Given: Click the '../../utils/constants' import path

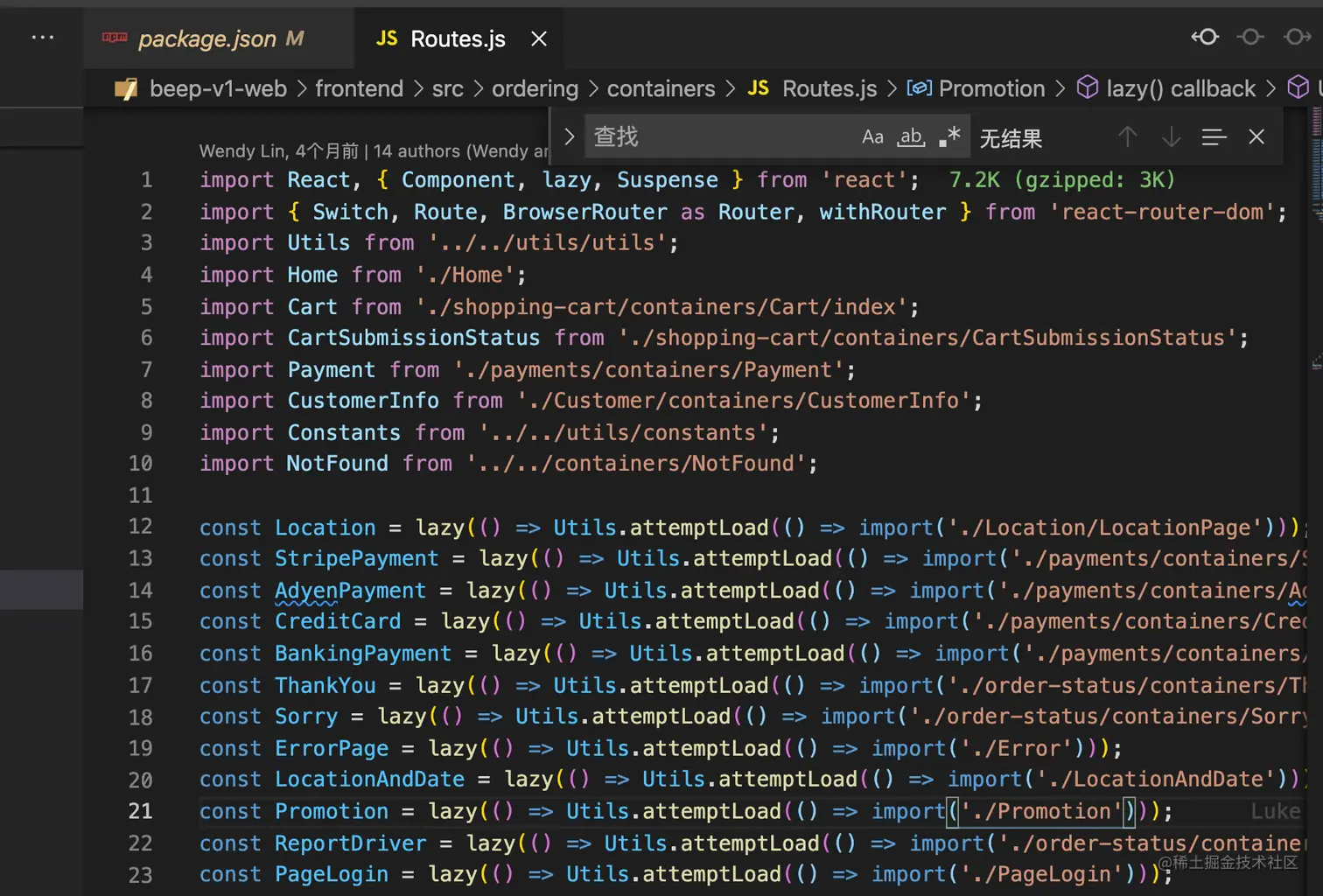Looking at the screenshot, I should tap(623, 433).
